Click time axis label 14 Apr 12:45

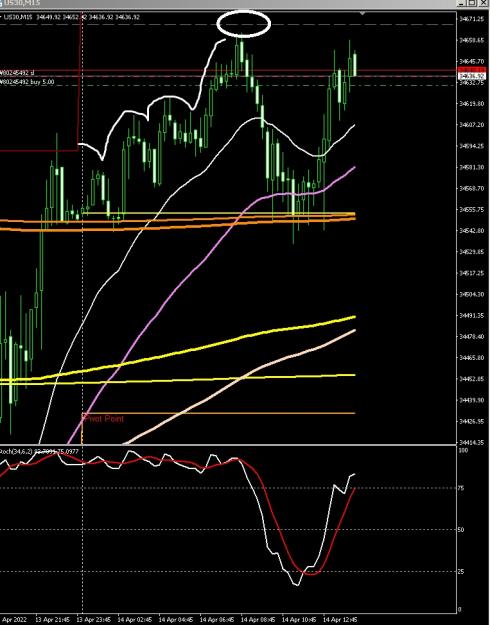340,620
